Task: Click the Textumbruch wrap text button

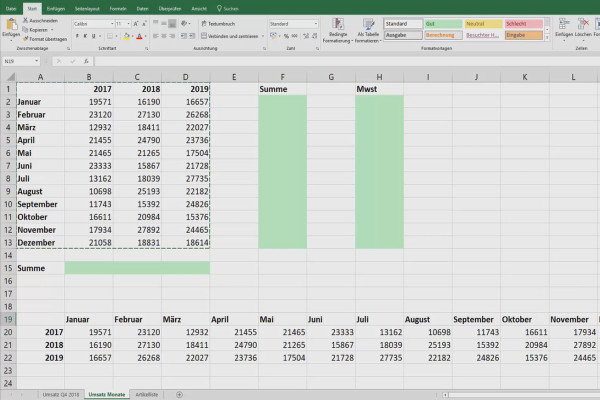Action: point(218,24)
